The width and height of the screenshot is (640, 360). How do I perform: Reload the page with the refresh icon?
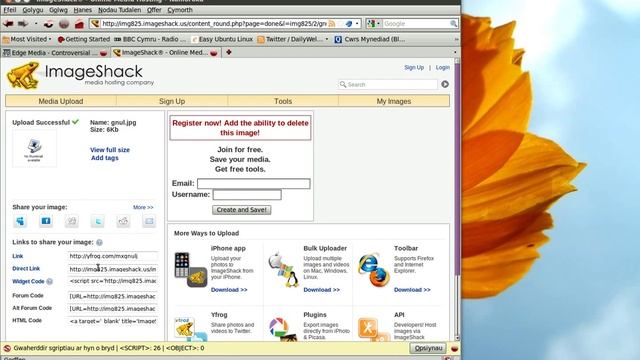point(49,24)
